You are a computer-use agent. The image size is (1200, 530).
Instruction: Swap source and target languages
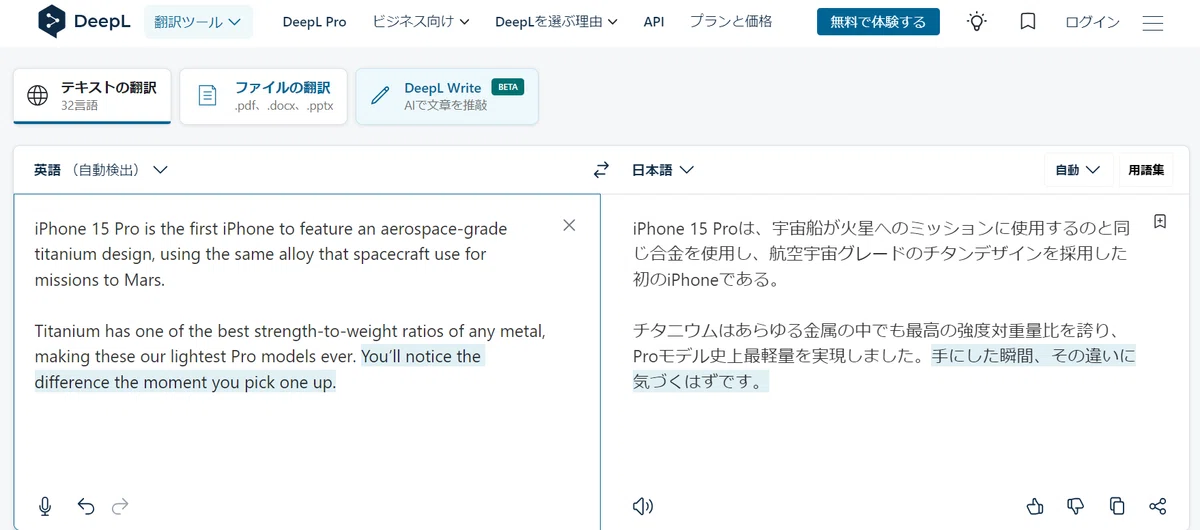click(x=601, y=170)
